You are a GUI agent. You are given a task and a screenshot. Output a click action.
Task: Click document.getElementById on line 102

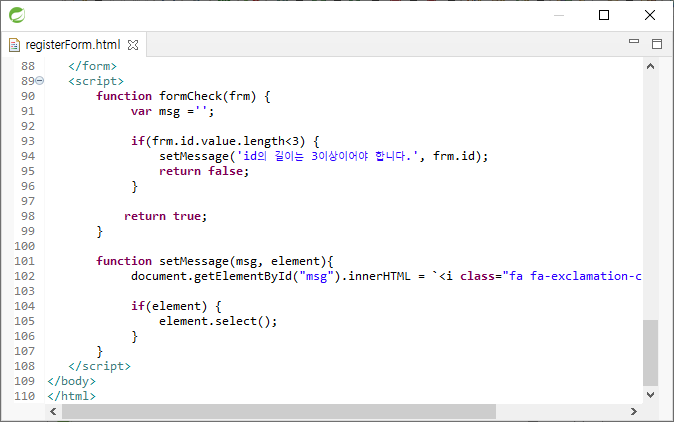(211, 276)
